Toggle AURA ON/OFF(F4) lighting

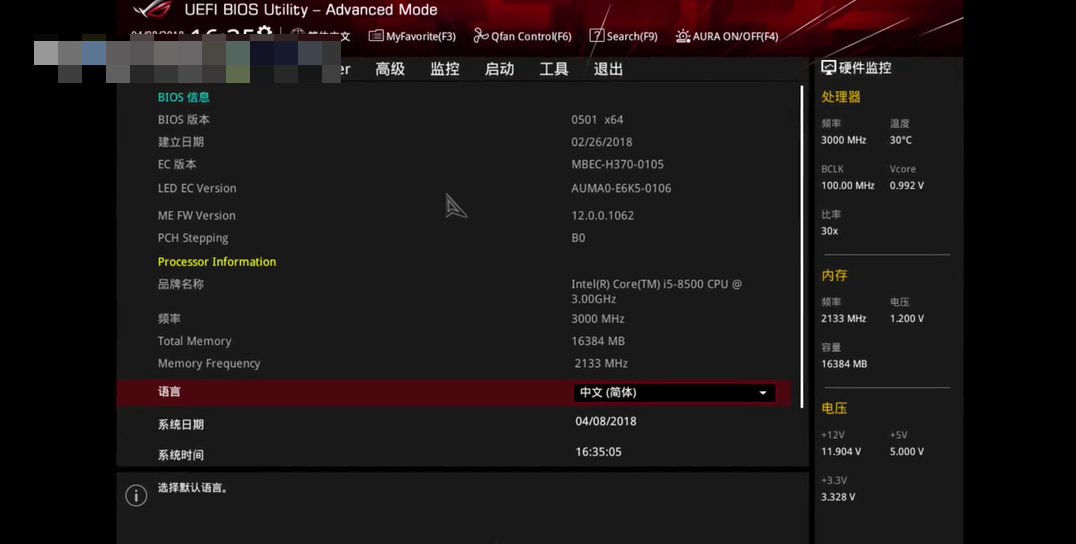pyautogui.click(x=735, y=36)
